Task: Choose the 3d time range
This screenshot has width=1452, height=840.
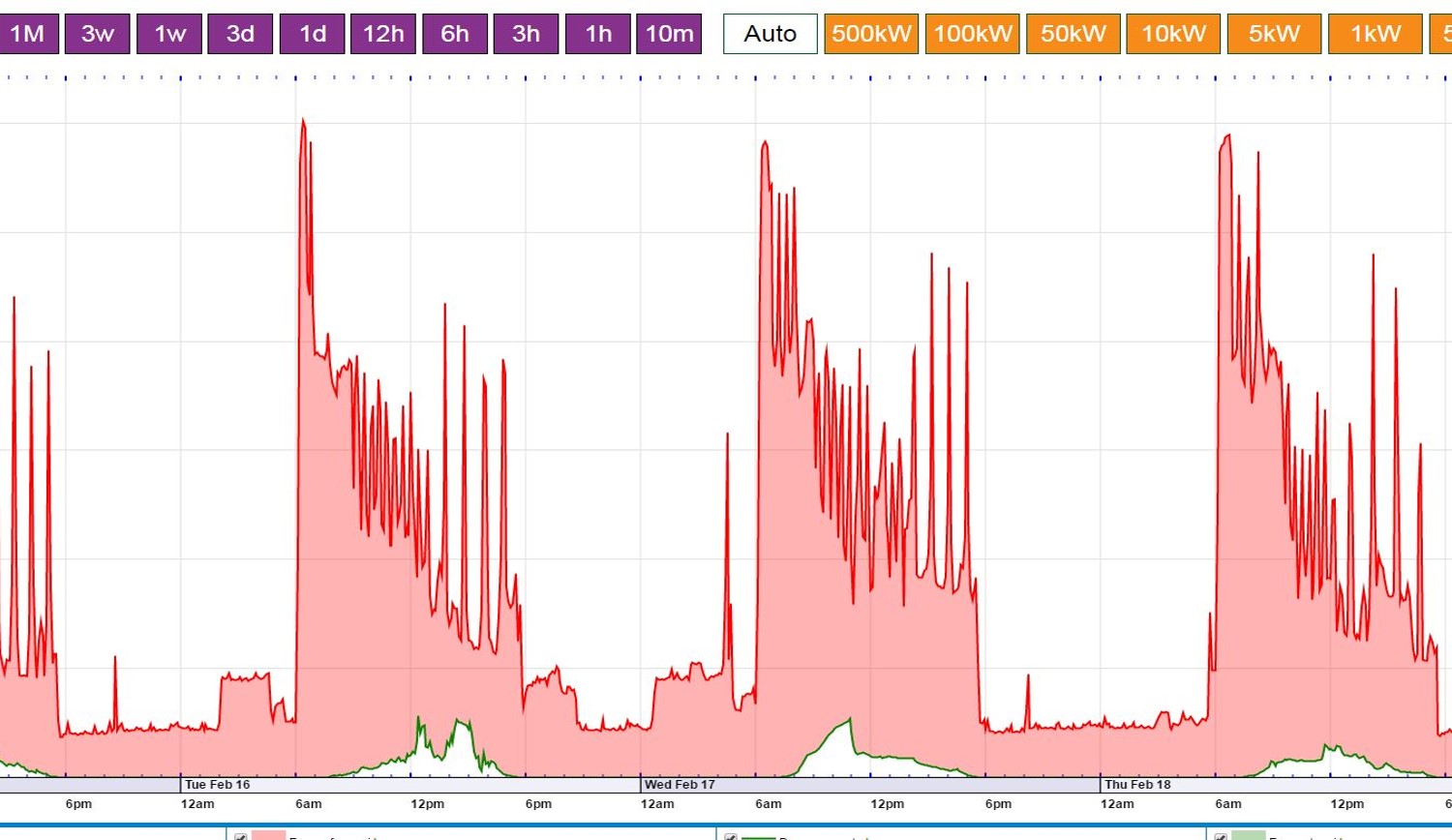Action: tap(240, 34)
